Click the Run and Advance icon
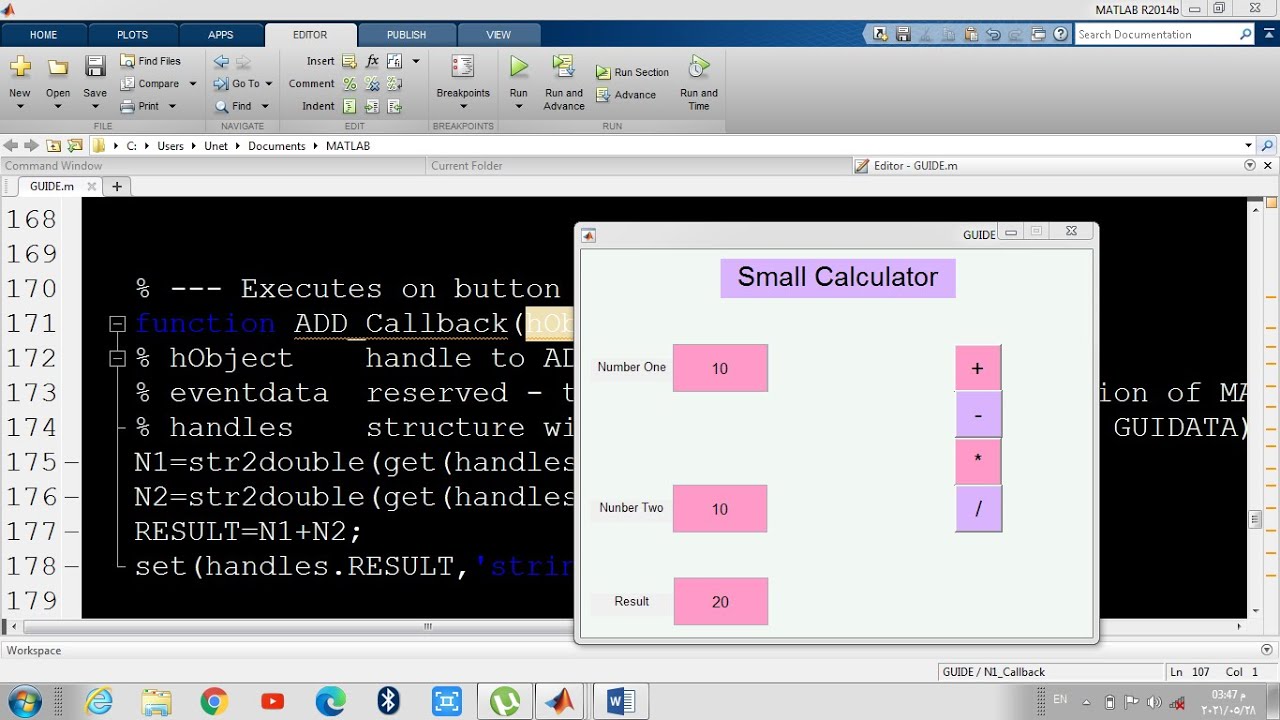 (564, 67)
